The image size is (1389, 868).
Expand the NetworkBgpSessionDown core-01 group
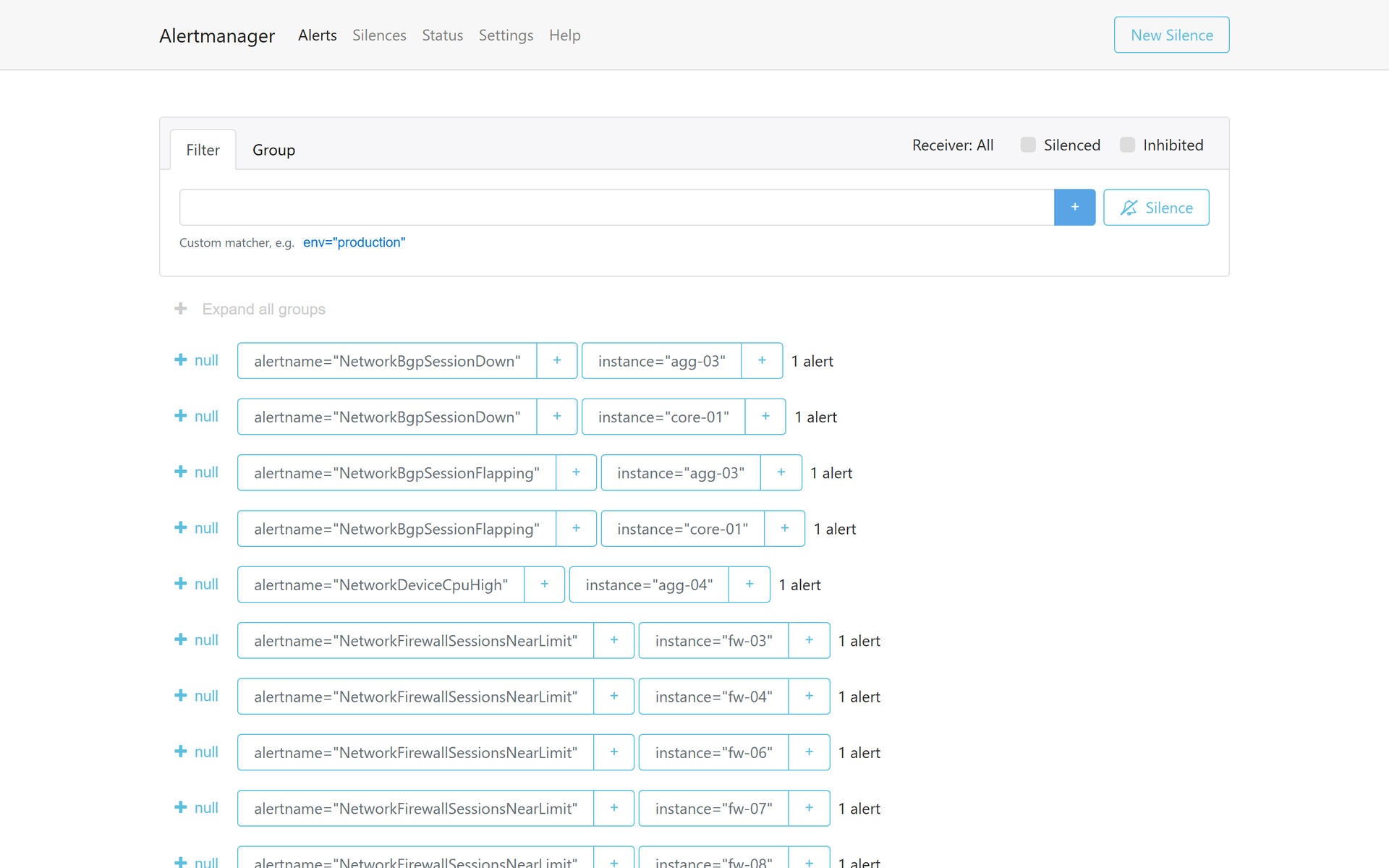(196, 417)
